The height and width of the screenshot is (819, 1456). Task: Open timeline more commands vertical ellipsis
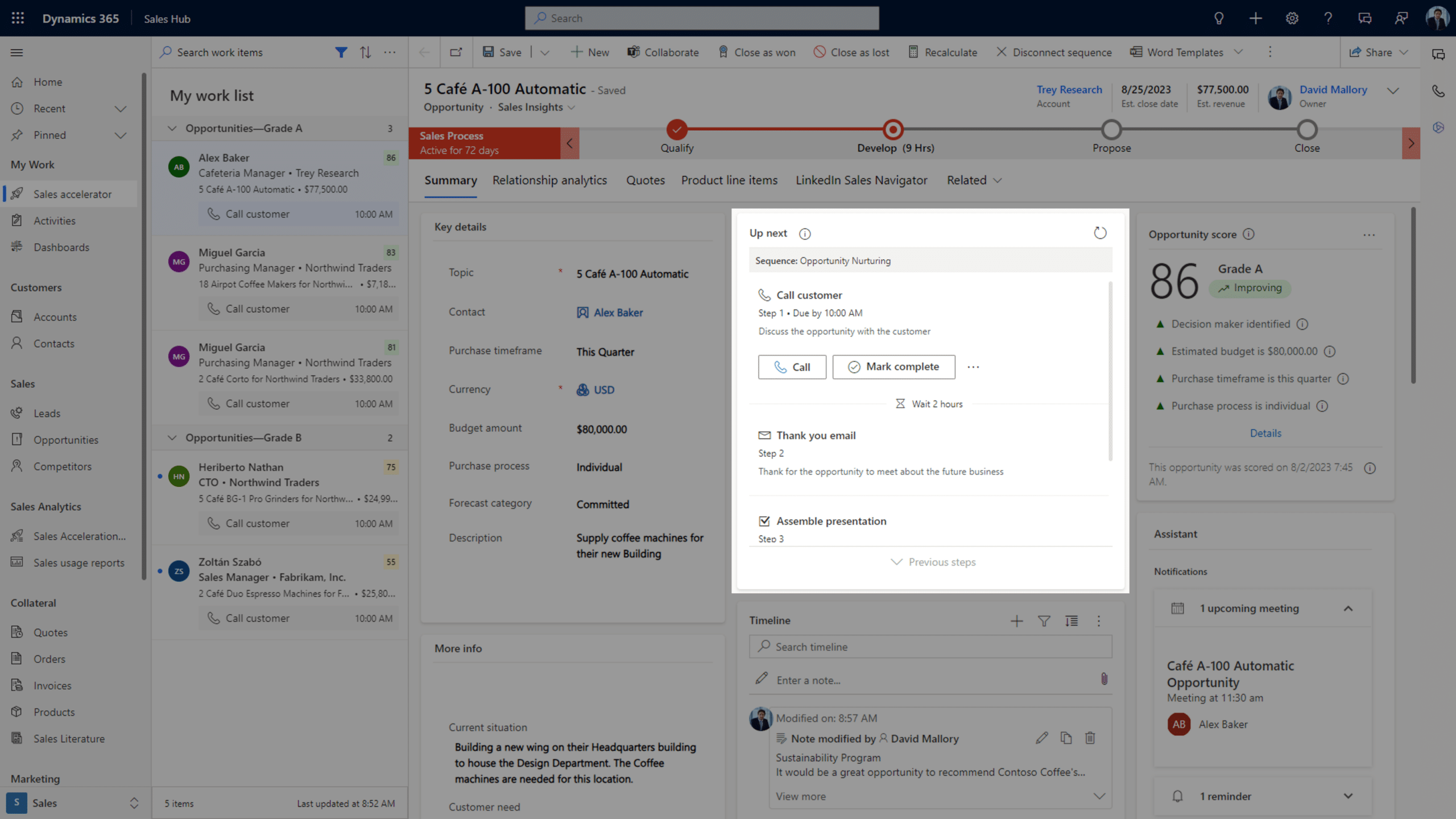(x=1098, y=621)
